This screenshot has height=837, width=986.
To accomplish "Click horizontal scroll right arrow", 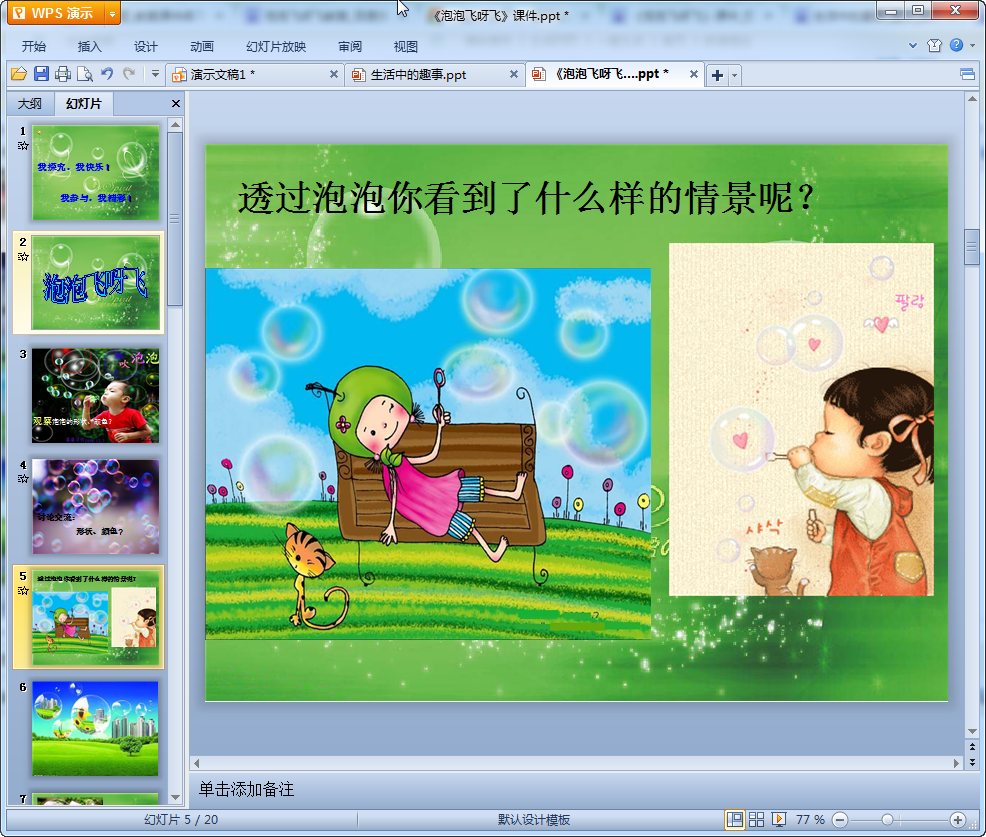I will pos(956,763).
